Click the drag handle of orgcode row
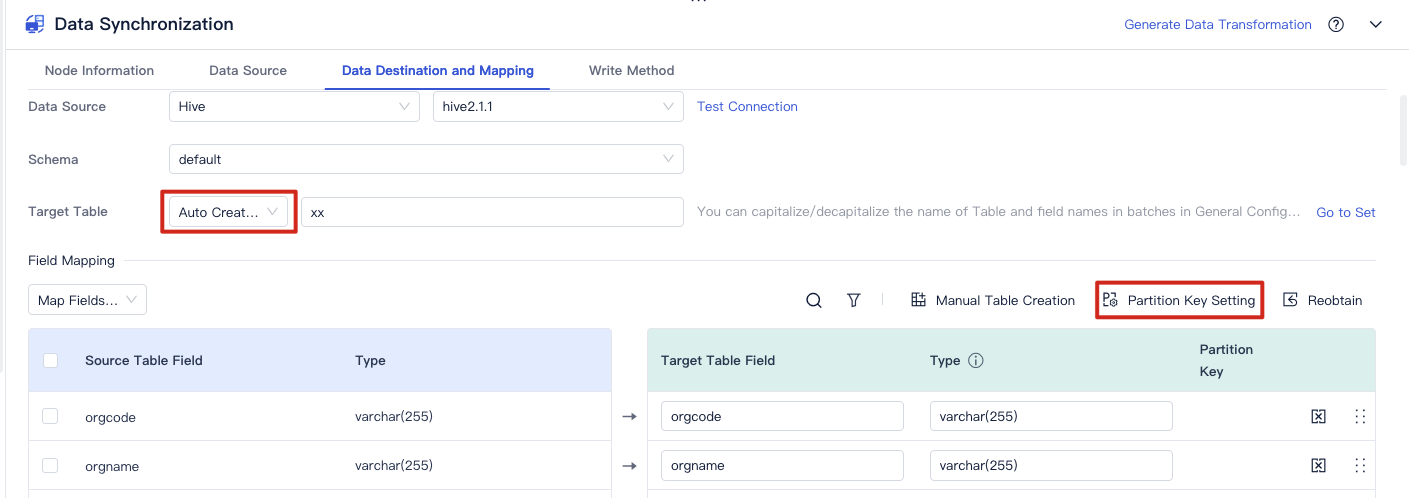Viewport: 1412px width, 498px height. tap(1360, 417)
